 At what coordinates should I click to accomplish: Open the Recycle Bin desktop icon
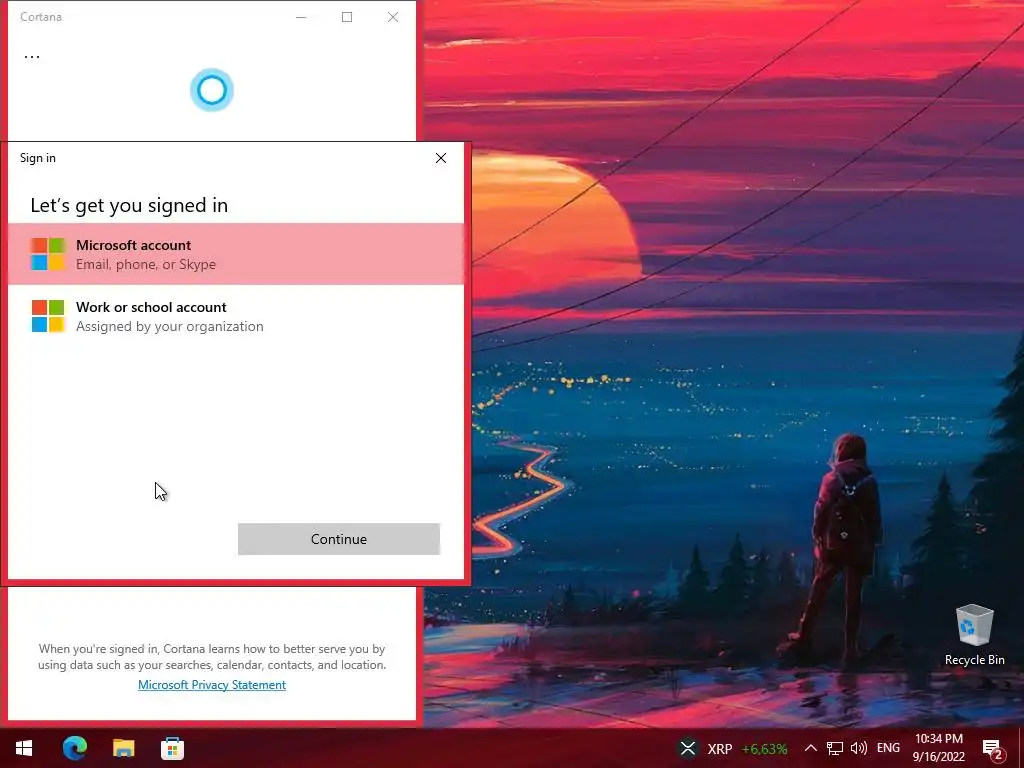pos(974,635)
